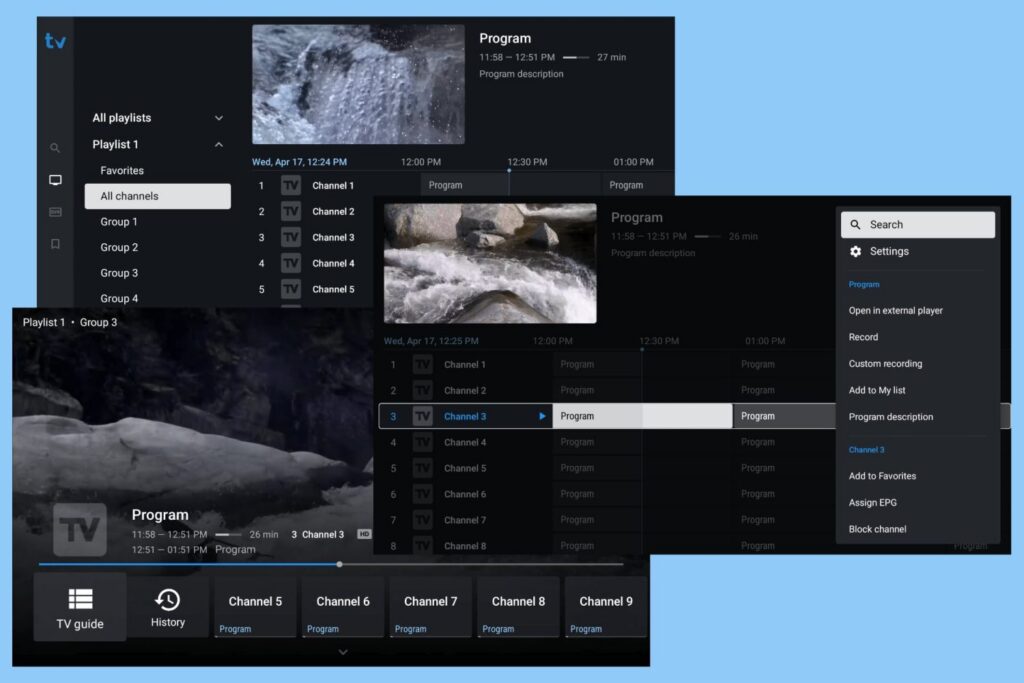
Task: Open the Channel 7 card
Action: 430,606
